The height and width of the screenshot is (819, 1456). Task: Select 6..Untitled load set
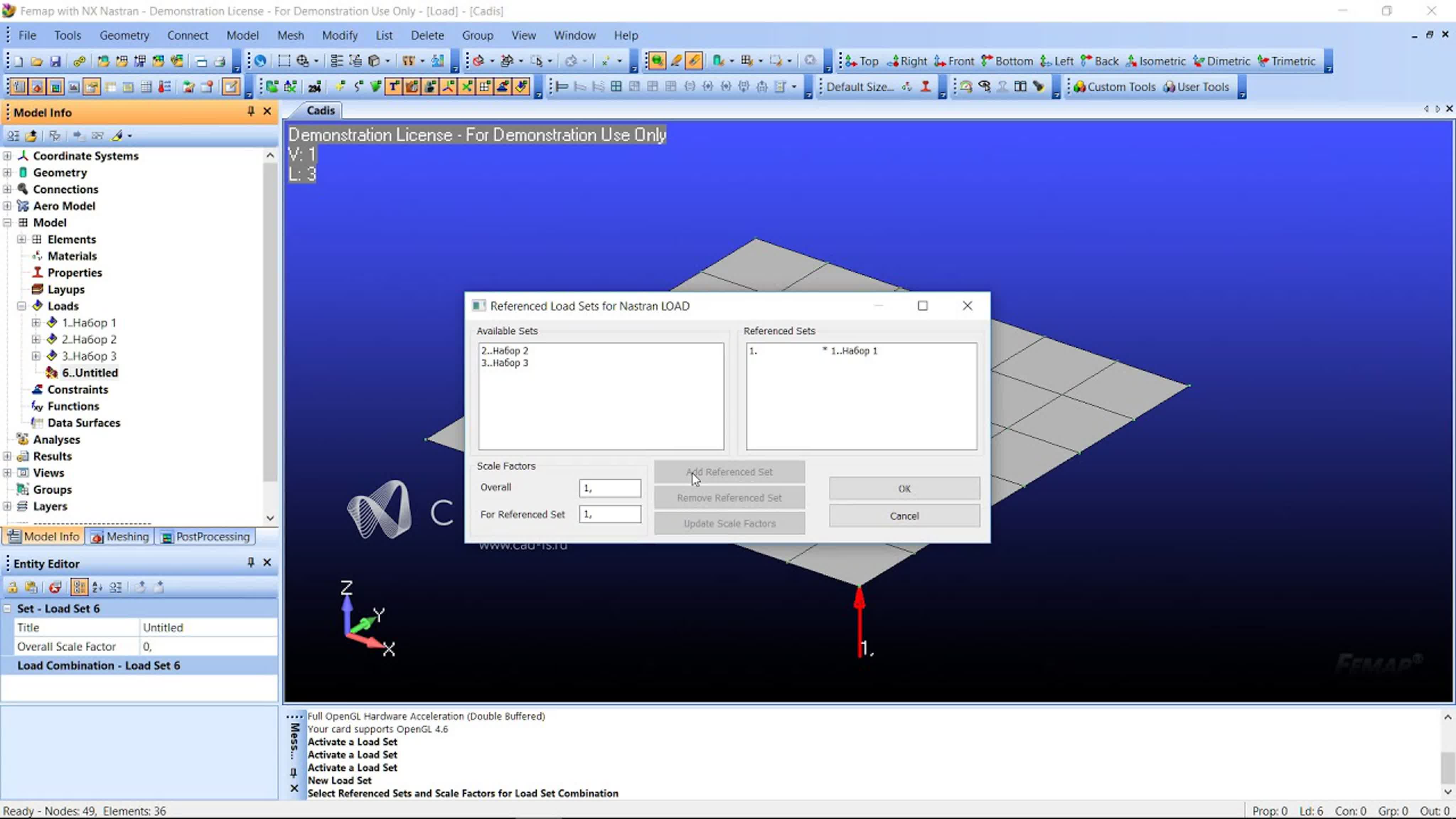[x=90, y=373]
